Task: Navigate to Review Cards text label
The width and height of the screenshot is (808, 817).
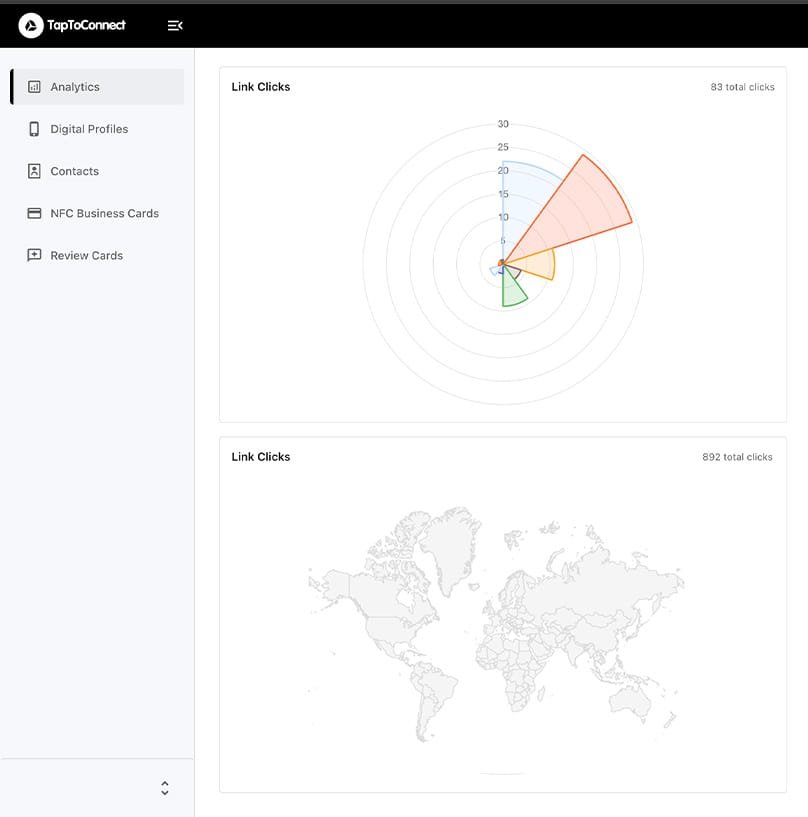Action: (87, 255)
